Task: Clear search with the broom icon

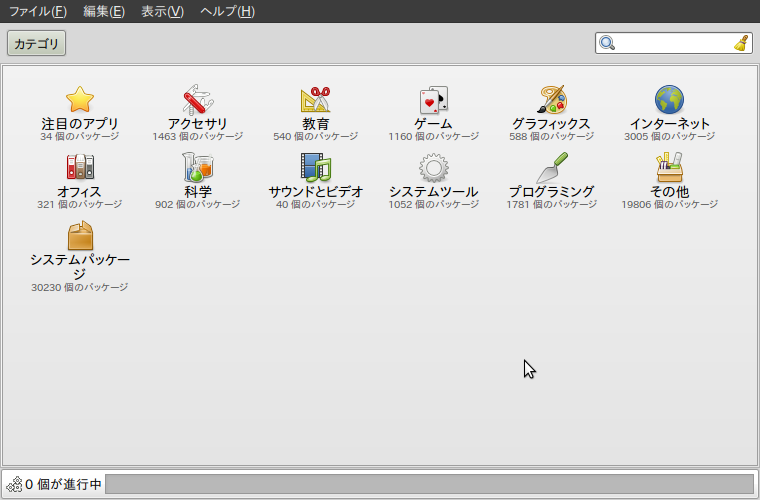Action: pos(742,43)
